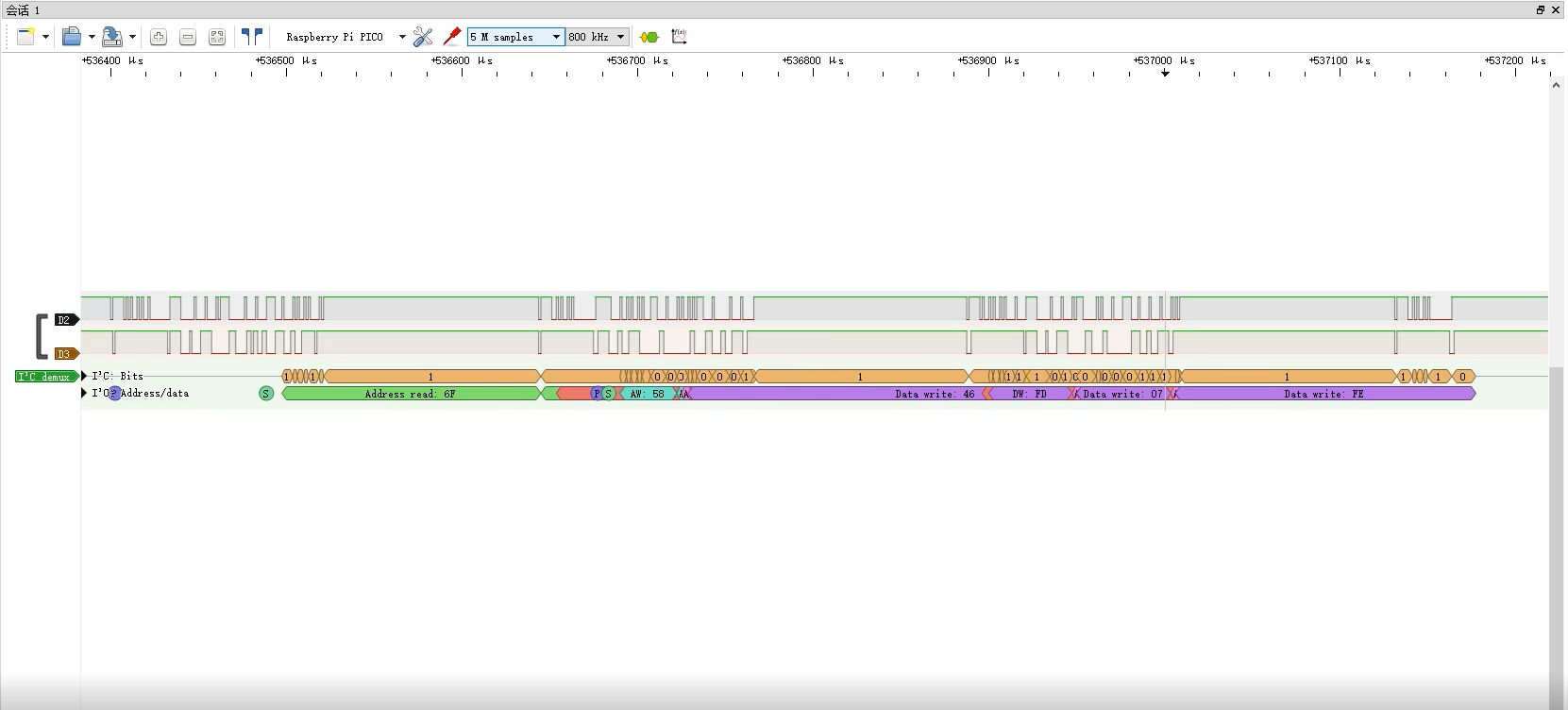Select the Data write: 07 annotation
The height and width of the screenshot is (710, 1568).
[x=1122, y=394]
